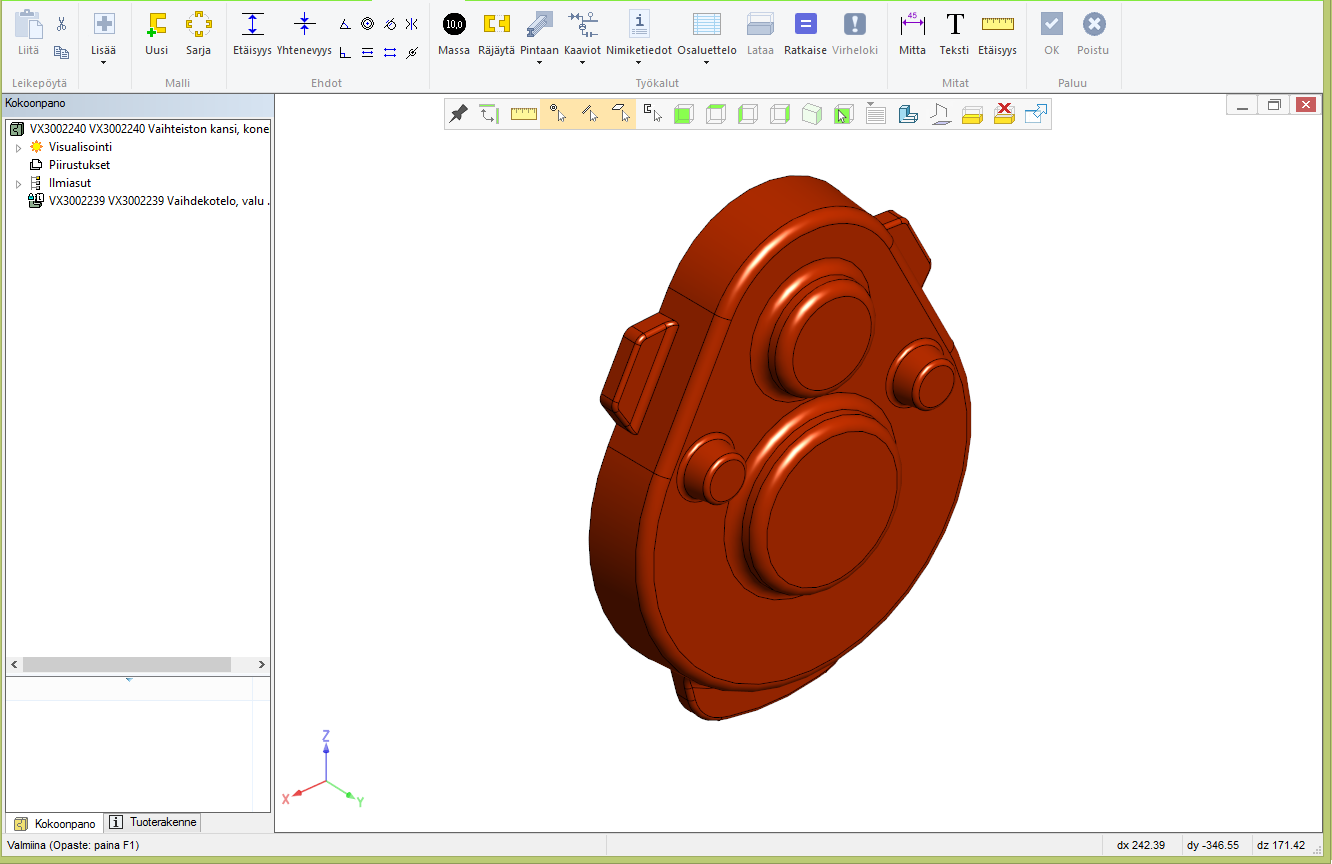Toggle the point selection filter
1332x864 pixels.
point(557,114)
